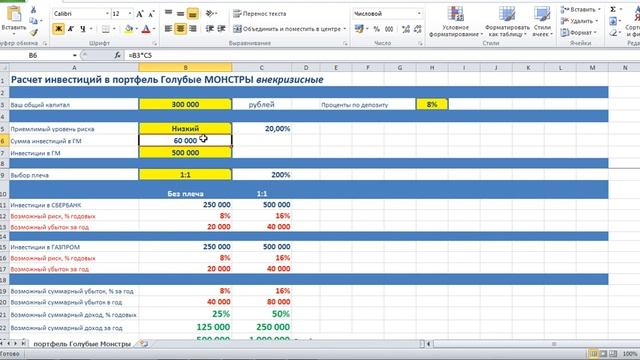Viewport: 640px width, 360px height.
Task: Apply the fill color bucket
Action: pos(129,29)
